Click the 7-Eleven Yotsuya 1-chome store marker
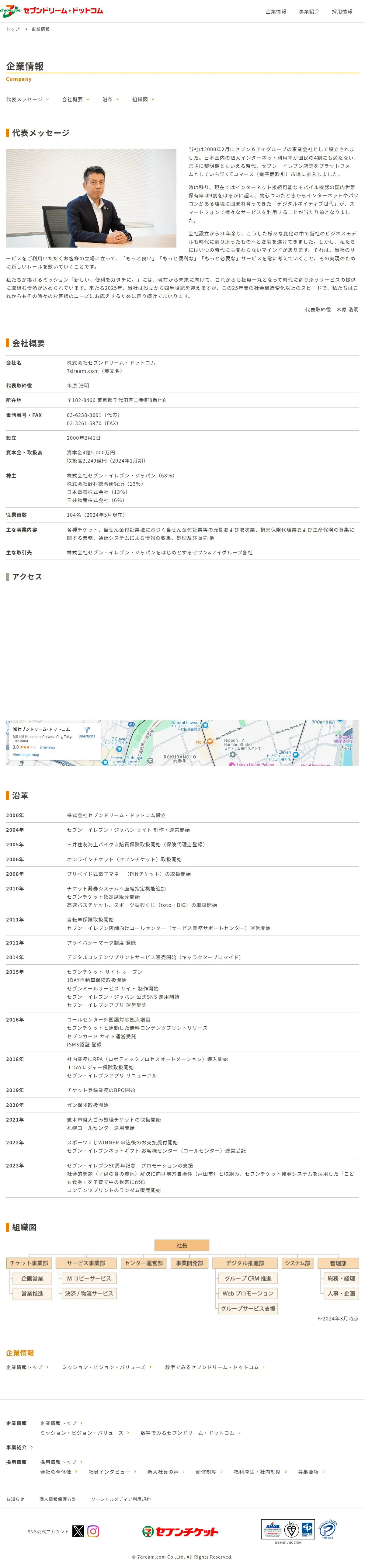Image resolution: width=365 pixels, height=1568 pixels. [x=105, y=761]
